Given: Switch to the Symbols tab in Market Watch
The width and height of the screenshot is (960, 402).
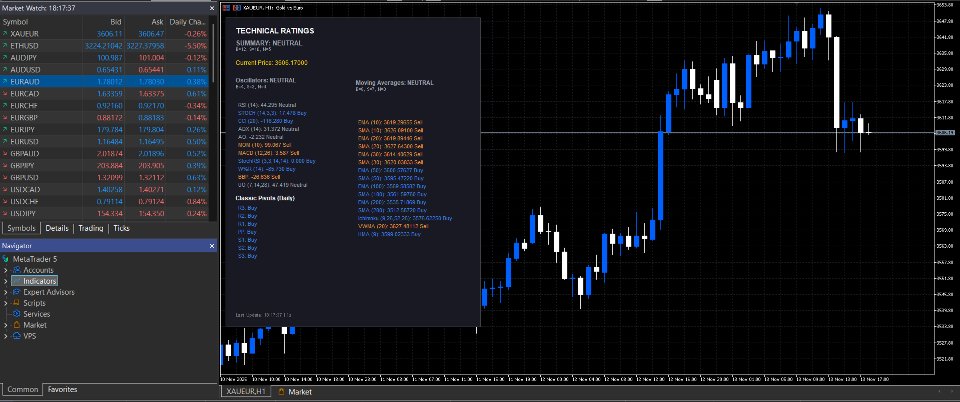Looking at the screenshot, I should [x=21, y=228].
